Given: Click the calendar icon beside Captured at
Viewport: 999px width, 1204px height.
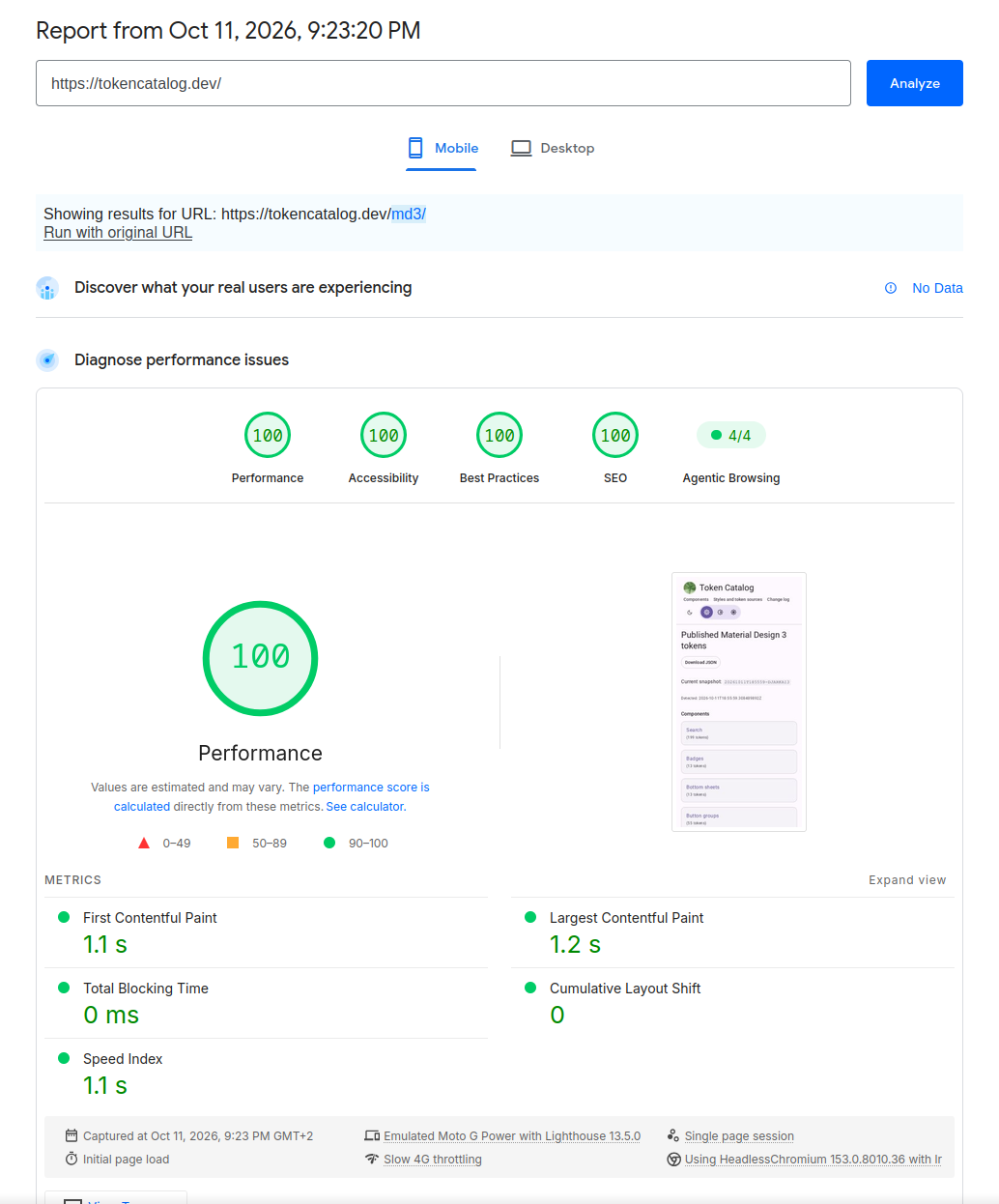Looking at the screenshot, I should pos(71,1135).
